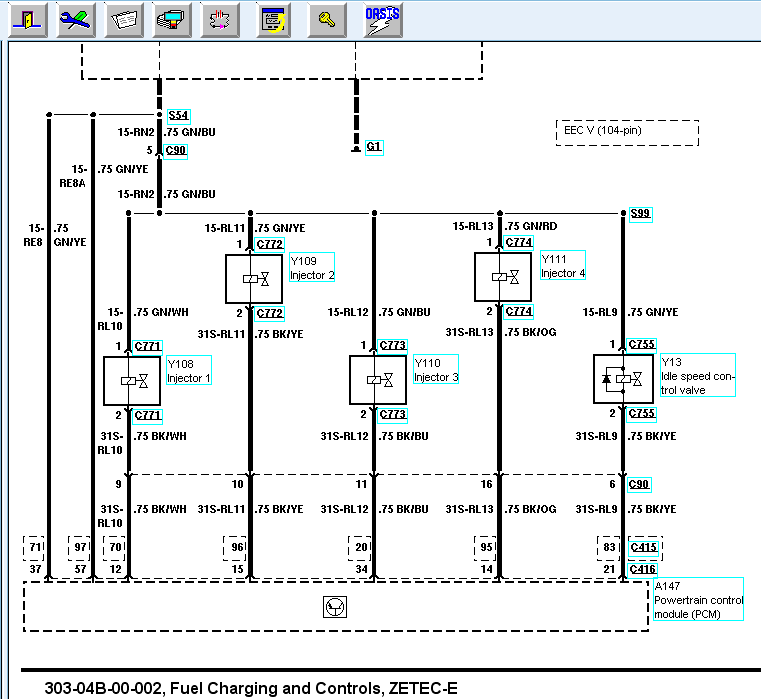Click pin number '37' at the PCM

tap(35, 569)
